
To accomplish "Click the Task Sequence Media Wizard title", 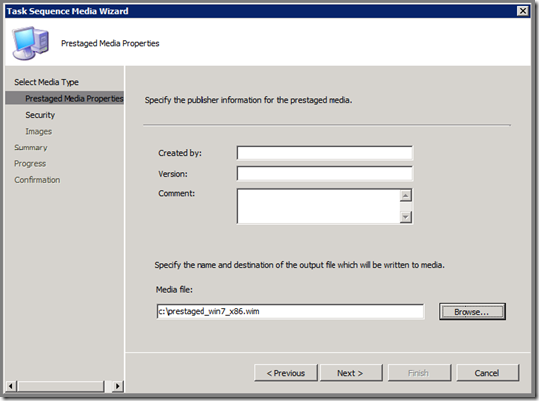I will click(x=68, y=11).
